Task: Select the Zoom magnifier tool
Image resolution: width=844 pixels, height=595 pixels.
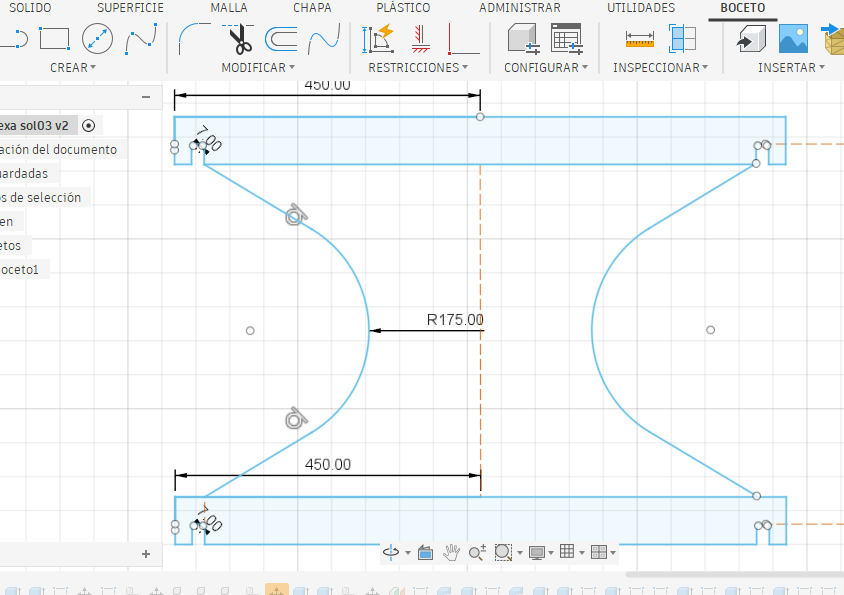Action: (477, 552)
